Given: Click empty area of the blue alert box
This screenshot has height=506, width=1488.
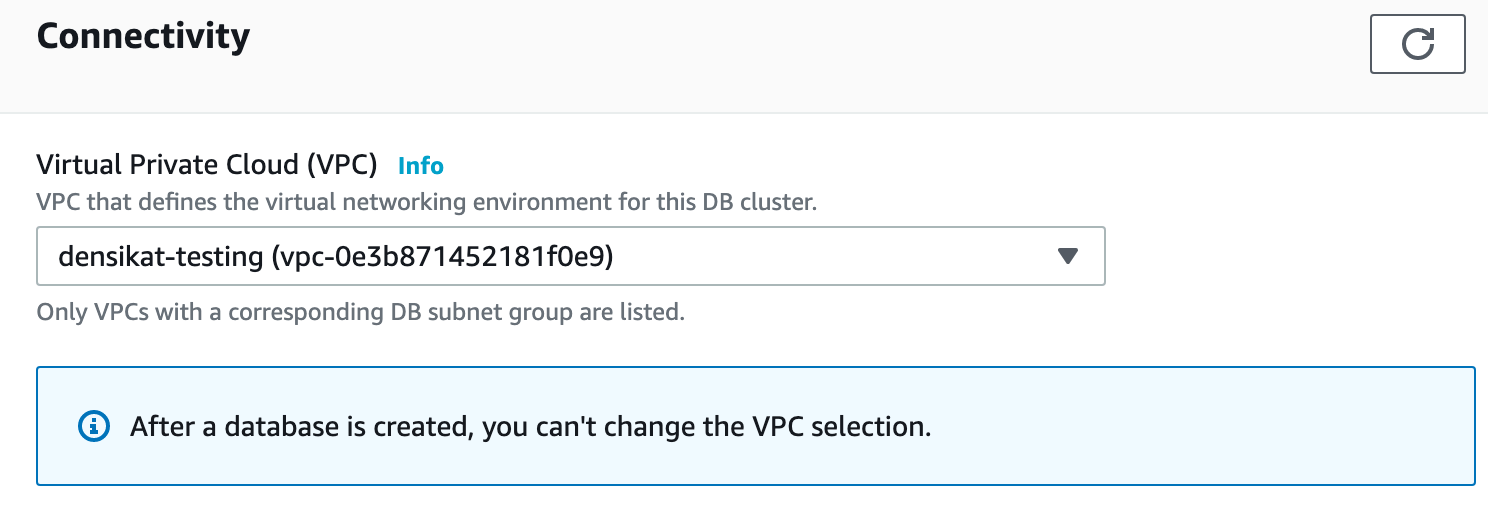Looking at the screenshot, I should pyautogui.click(x=1200, y=427).
